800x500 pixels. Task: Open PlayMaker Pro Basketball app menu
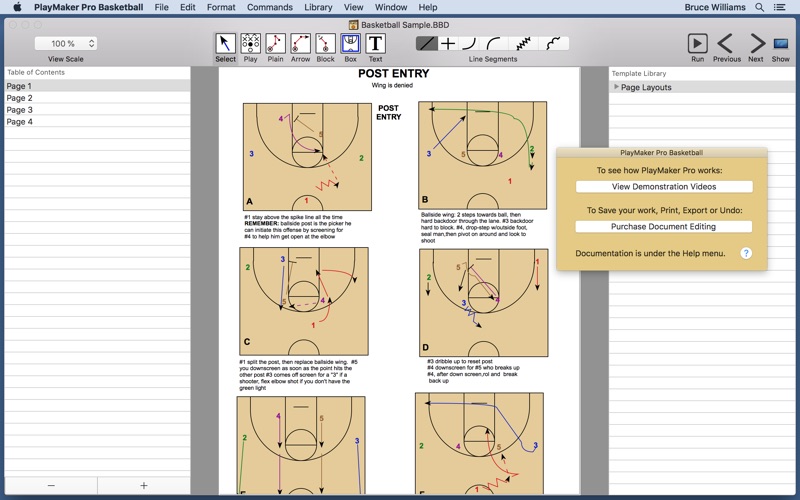(x=88, y=7)
